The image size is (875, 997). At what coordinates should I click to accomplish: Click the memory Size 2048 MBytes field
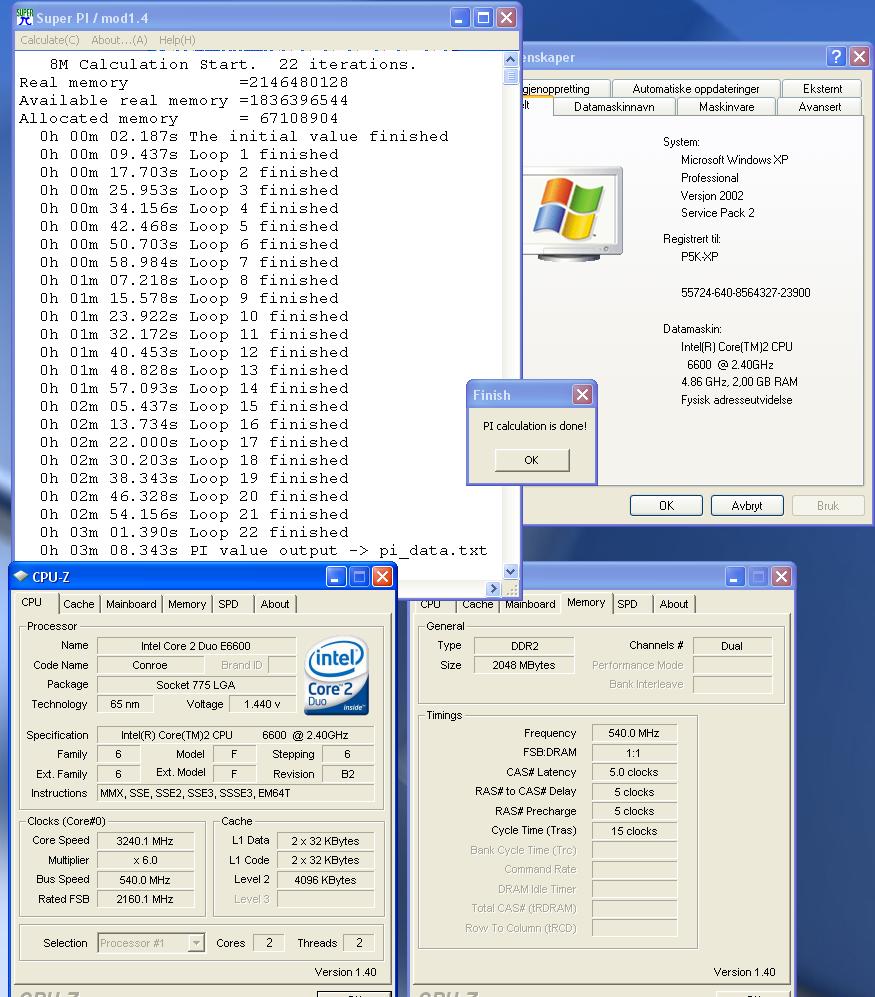tap(524, 665)
